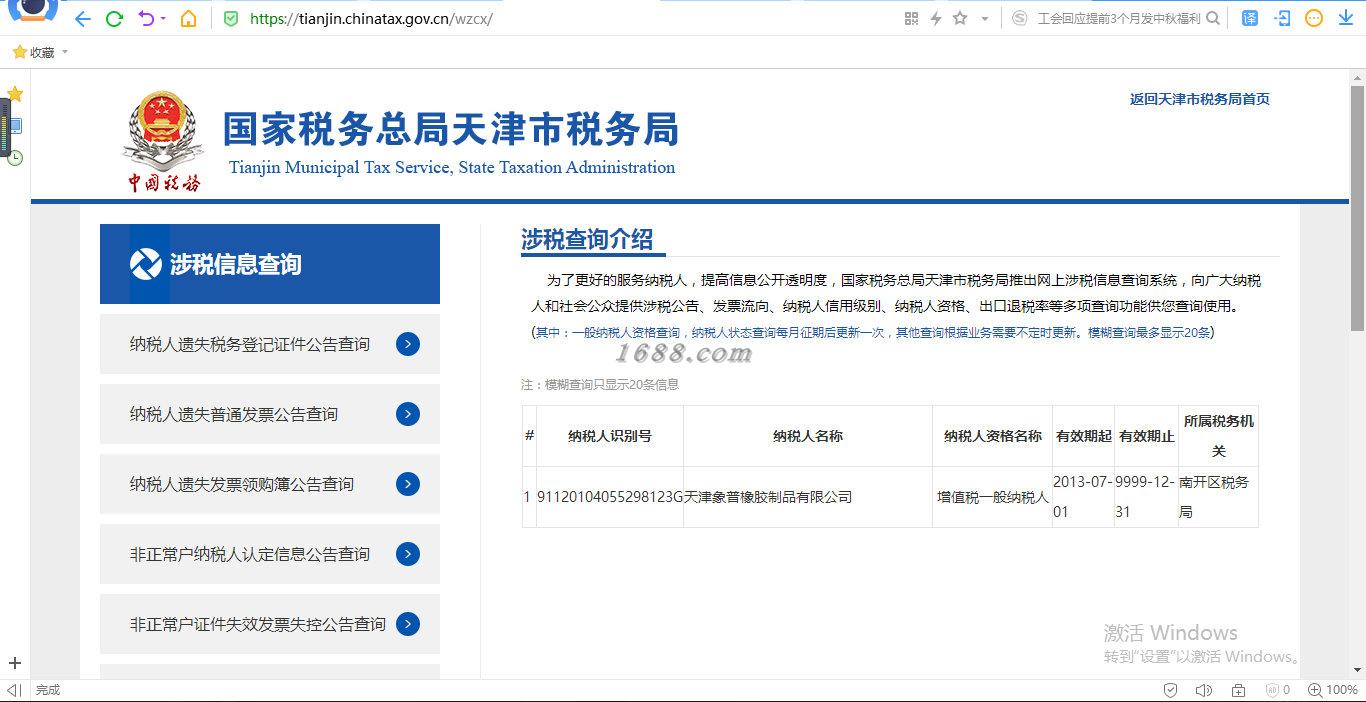Open the downloads arrow icon
The height and width of the screenshot is (702, 1366).
click(x=1346, y=18)
